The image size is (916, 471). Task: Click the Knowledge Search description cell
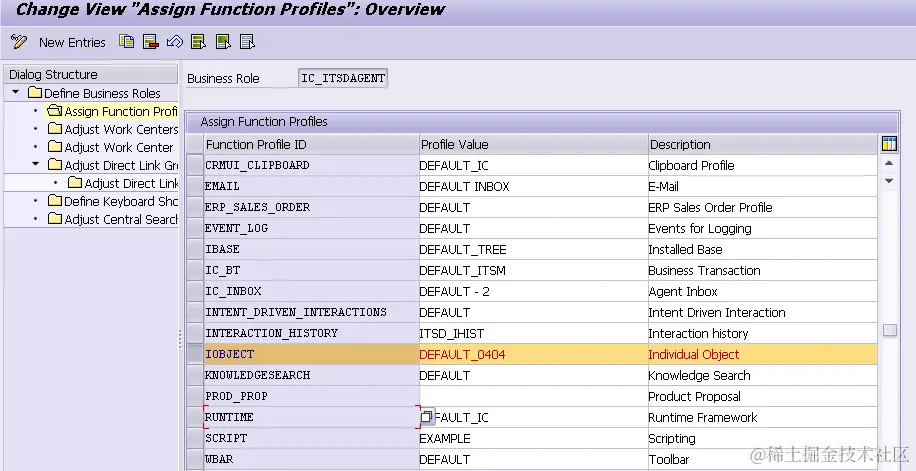click(762, 376)
